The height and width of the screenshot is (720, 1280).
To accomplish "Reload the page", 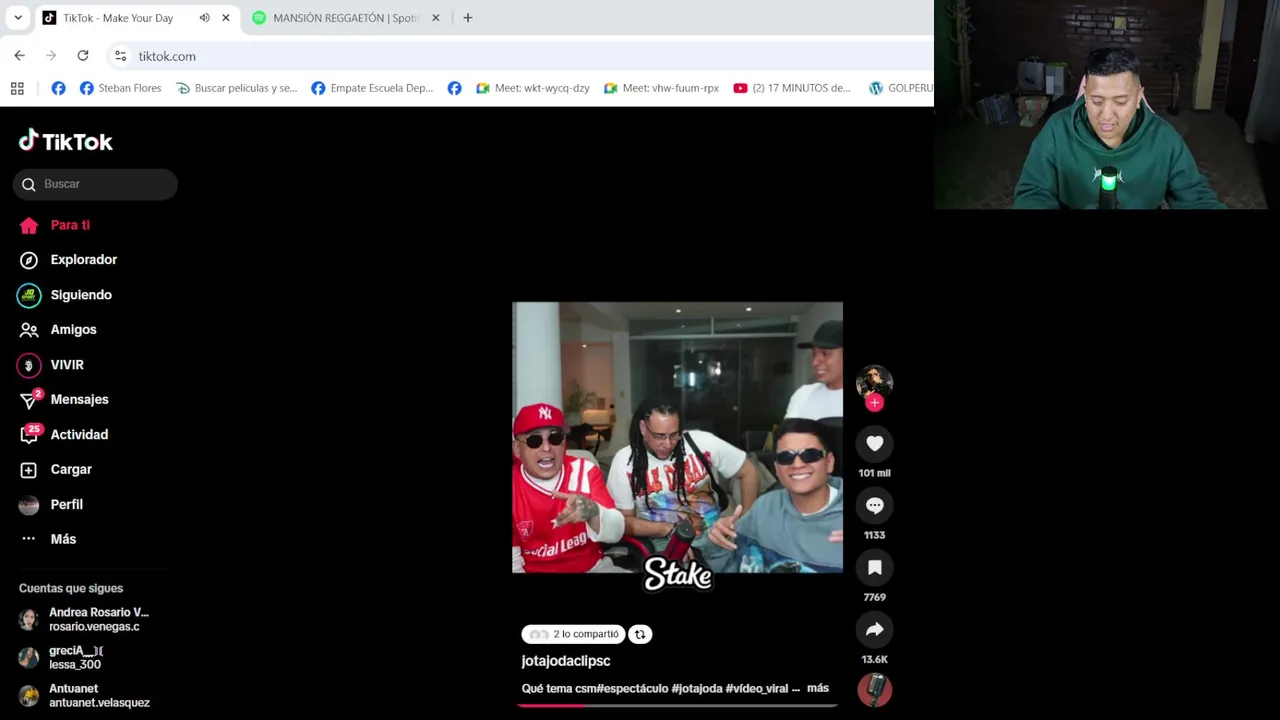I will [x=83, y=56].
